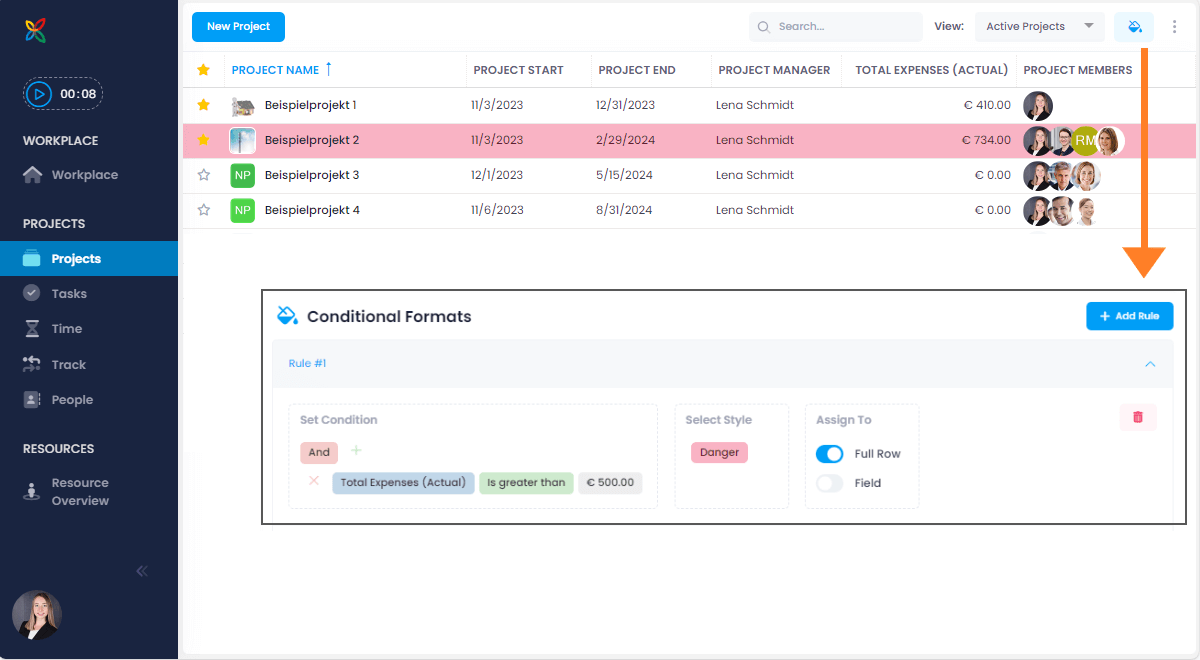Click the project search field
This screenshot has width=1200, height=660.
836,27
